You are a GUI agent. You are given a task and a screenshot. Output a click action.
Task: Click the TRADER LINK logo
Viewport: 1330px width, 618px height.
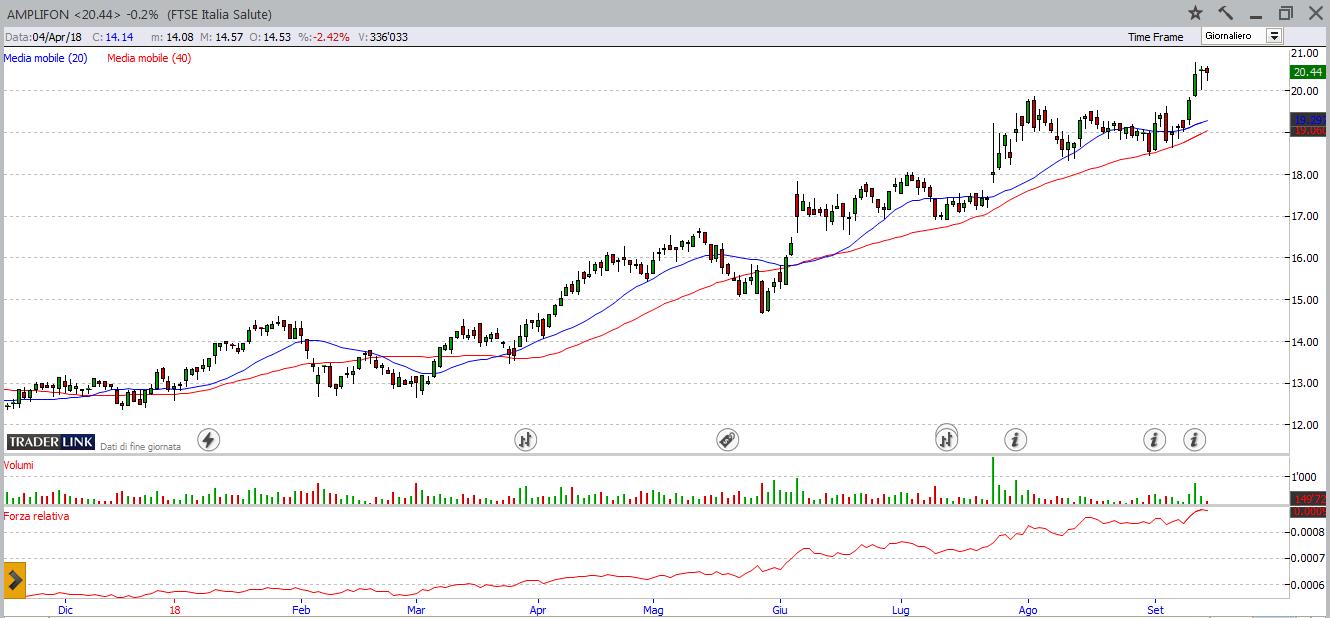[x=50, y=442]
